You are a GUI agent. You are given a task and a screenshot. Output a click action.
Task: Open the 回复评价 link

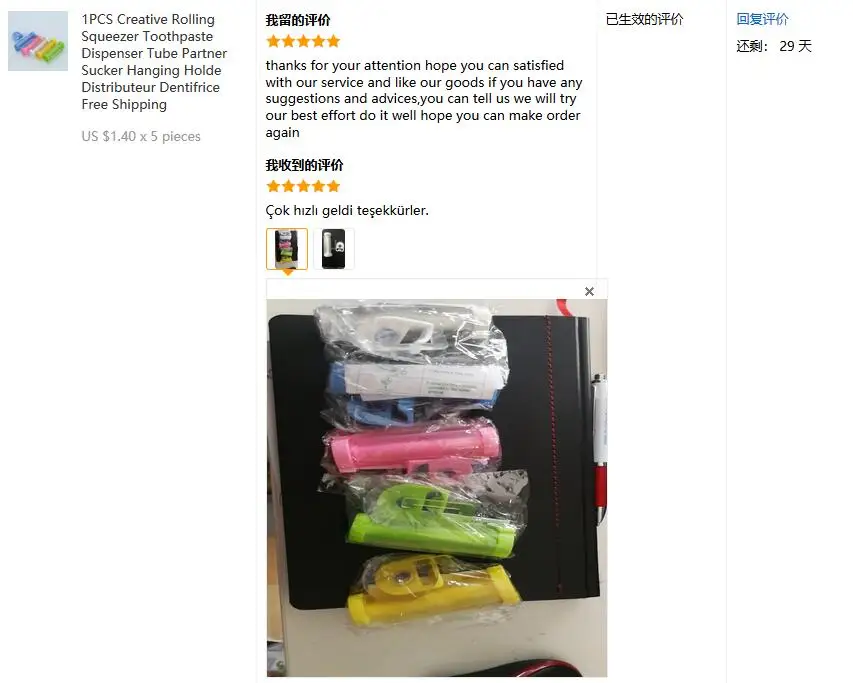[x=762, y=20]
